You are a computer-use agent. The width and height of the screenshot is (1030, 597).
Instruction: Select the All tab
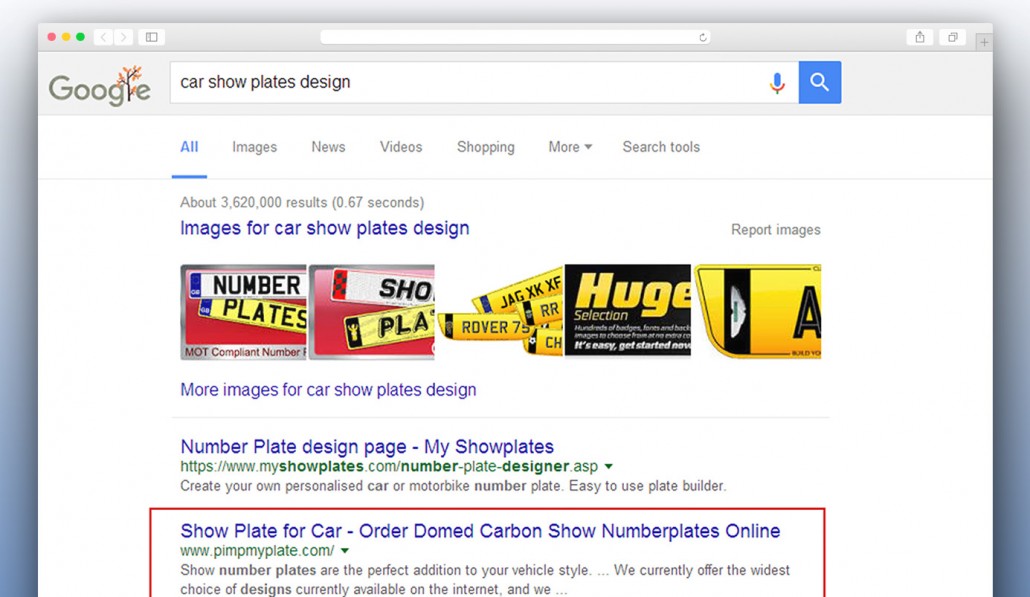pyautogui.click(x=189, y=147)
